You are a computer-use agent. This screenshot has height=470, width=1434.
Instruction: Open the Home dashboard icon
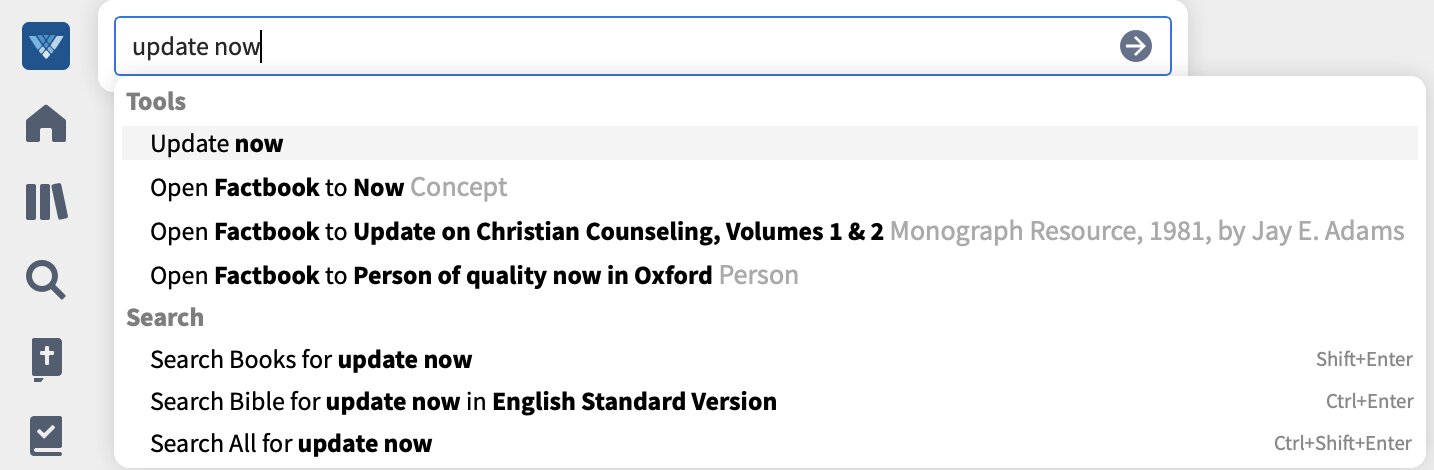click(46, 124)
